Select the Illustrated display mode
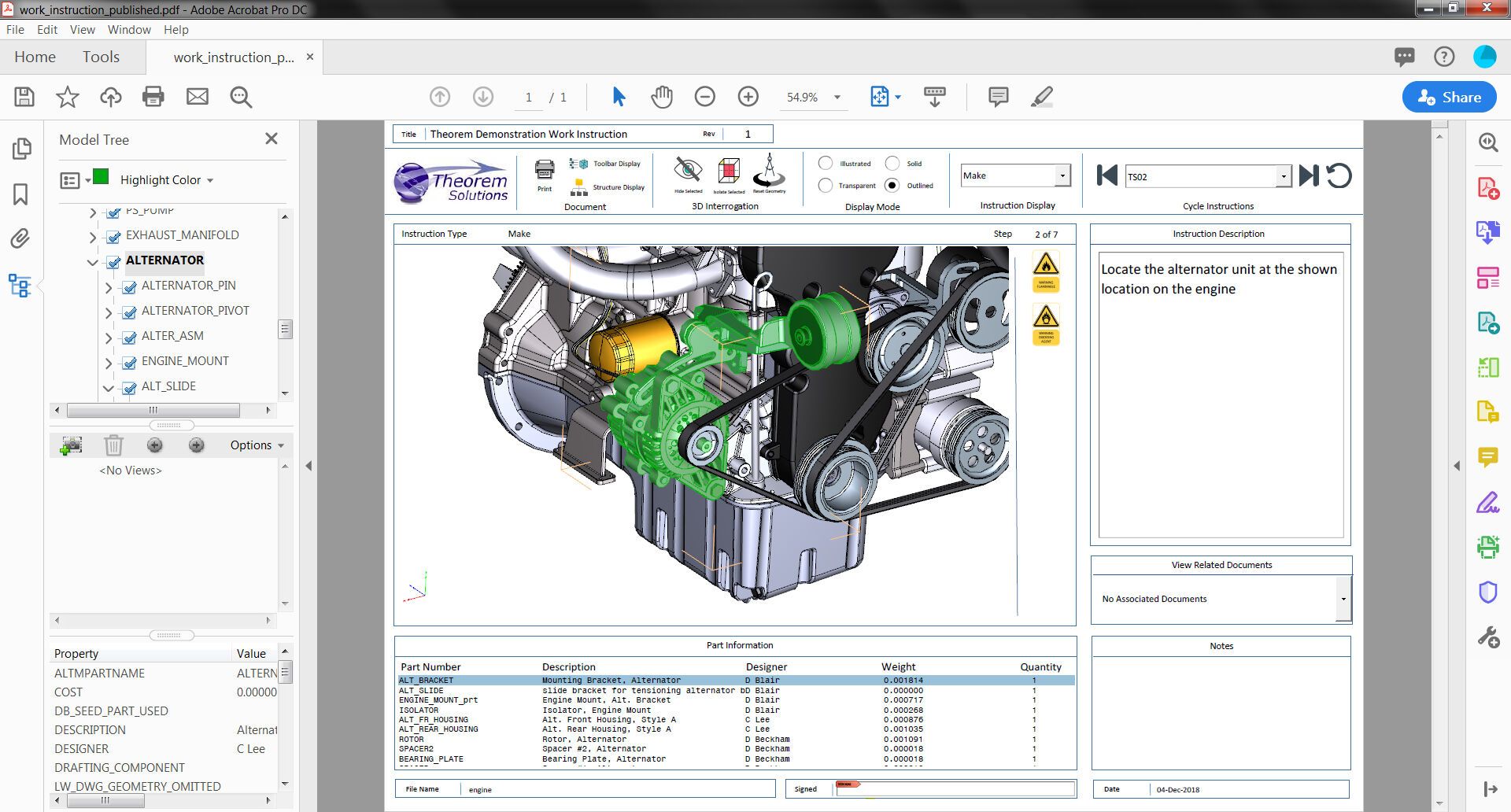The width and height of the screenshot is (1511, 812). (825, 163)
